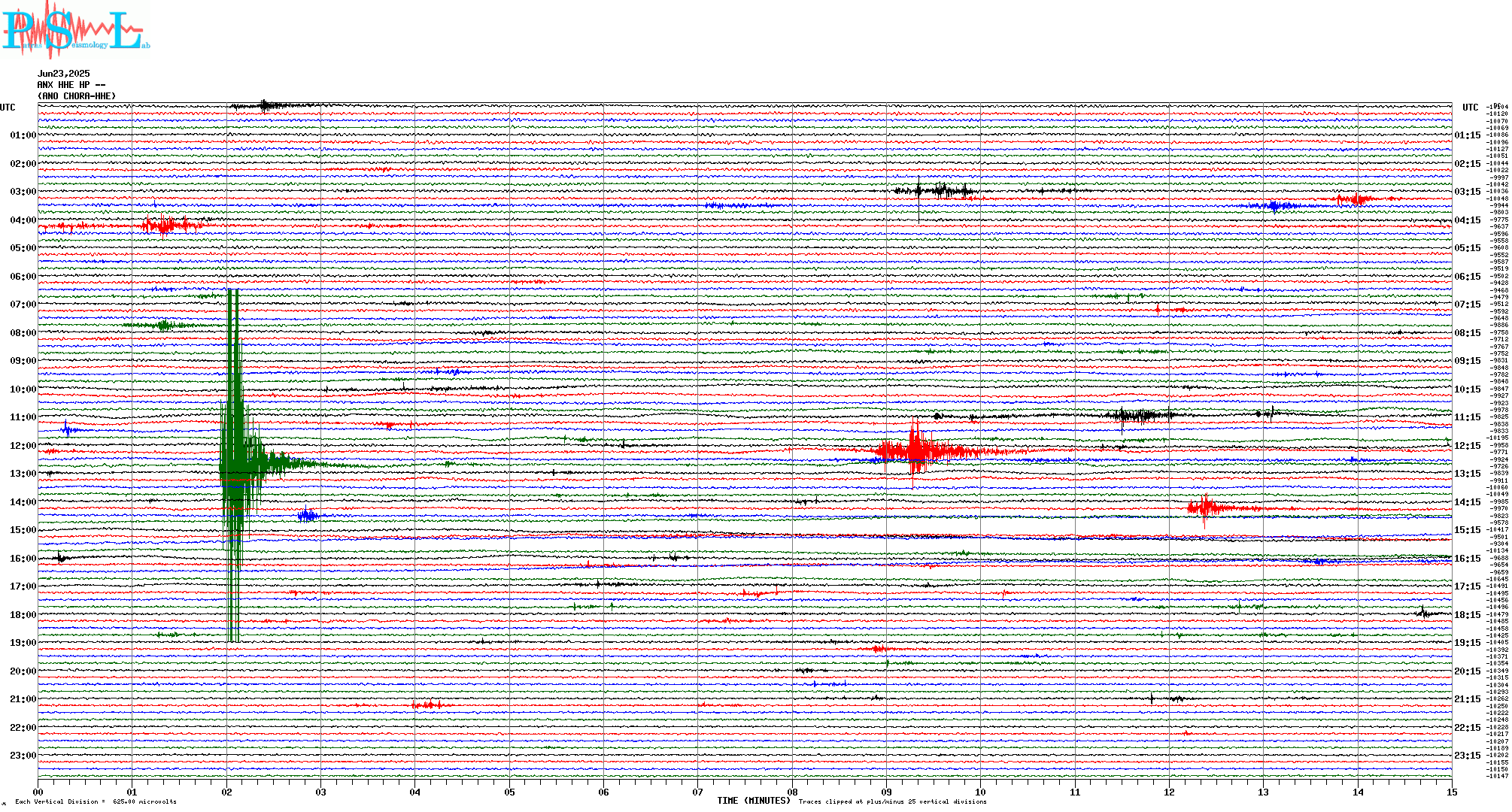Click the 15:15 end-time label
This screenshot has height=812, width=1512.
pos(1468,530)
